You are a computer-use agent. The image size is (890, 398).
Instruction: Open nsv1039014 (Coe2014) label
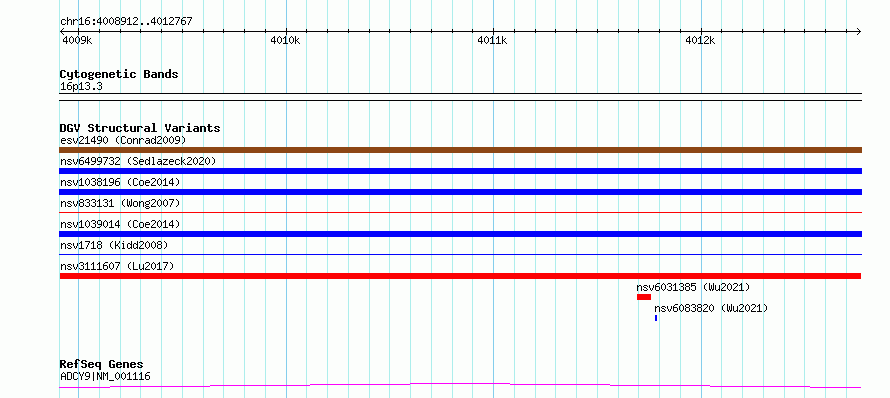(x=120, y=224)
